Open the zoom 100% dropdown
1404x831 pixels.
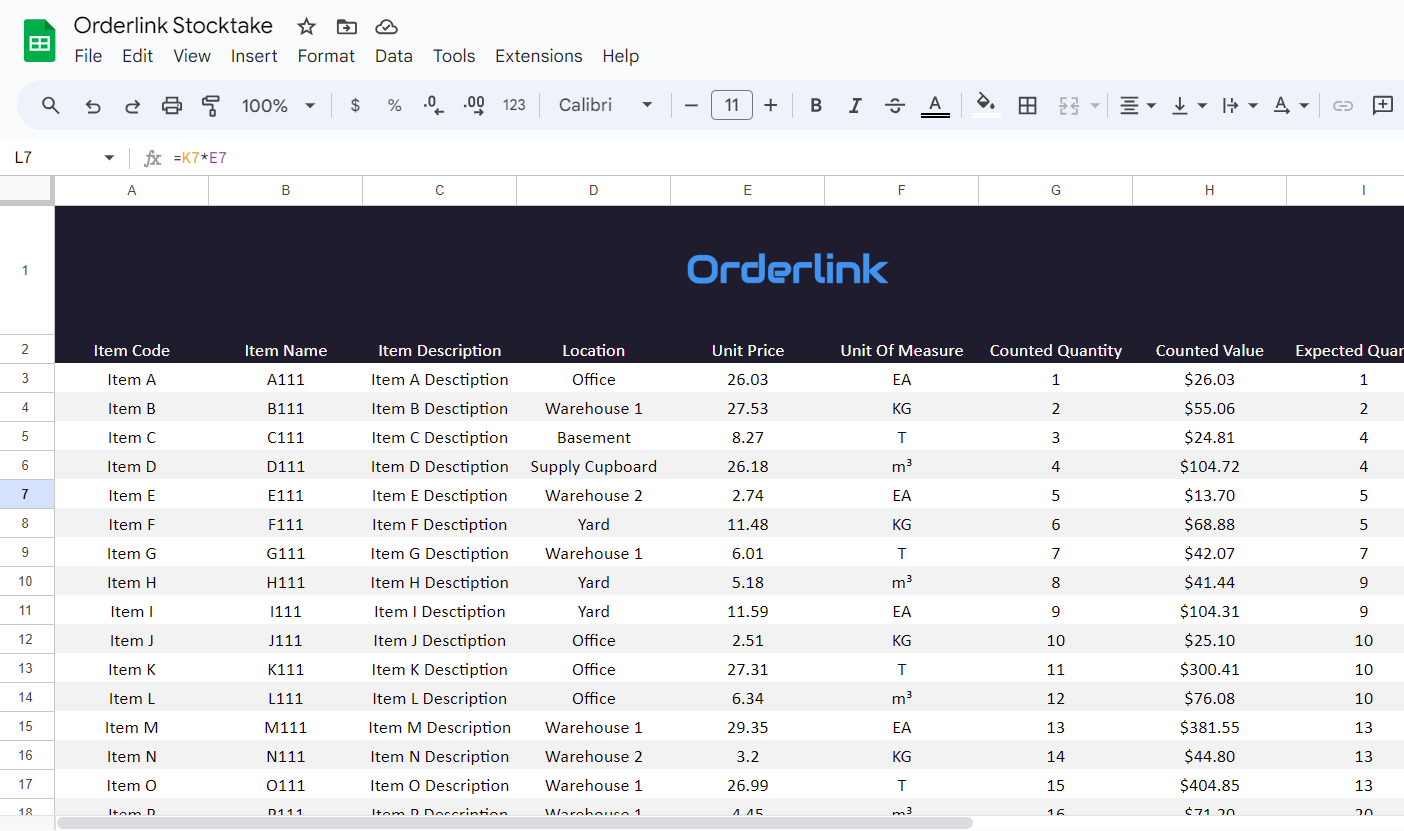278,105
